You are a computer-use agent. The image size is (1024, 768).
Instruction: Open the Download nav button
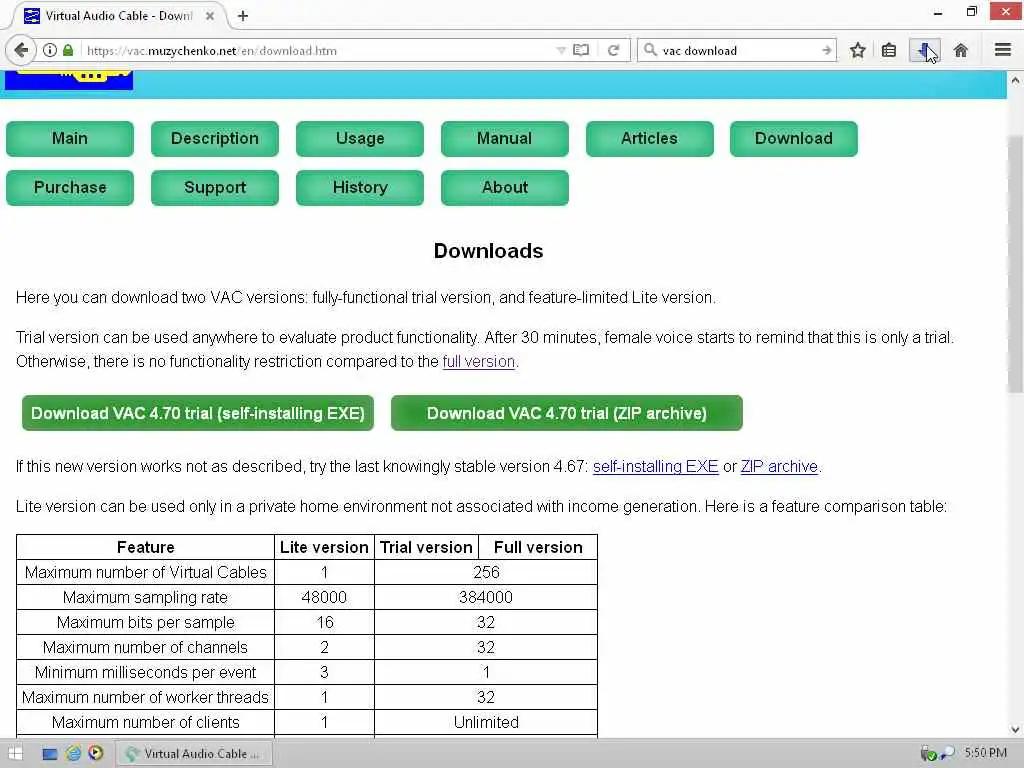pos(793,138)
